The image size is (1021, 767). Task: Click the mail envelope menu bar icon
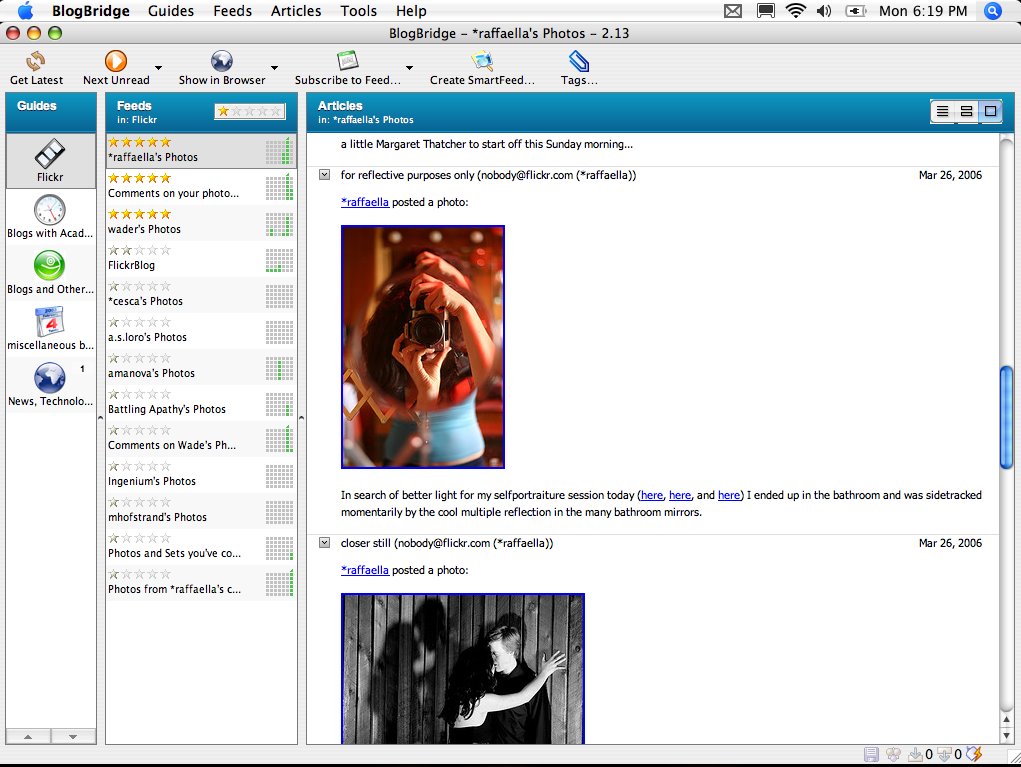coord(733,11)
